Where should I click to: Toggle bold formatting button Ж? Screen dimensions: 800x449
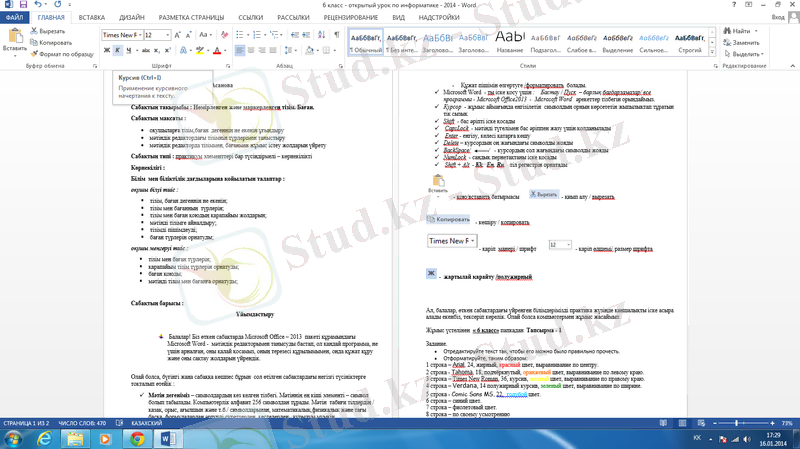(106, 50)
